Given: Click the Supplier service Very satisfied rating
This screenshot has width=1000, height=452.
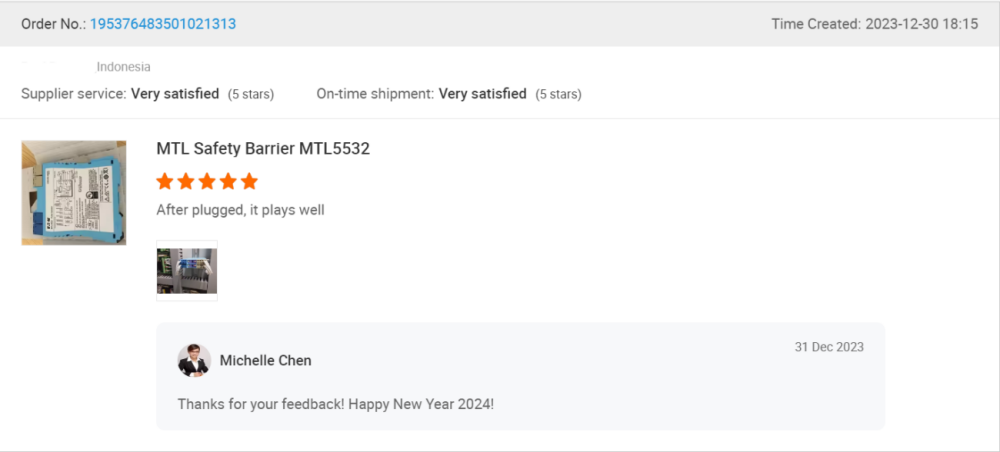Looking at the screenshot, I should coord(176,94).
